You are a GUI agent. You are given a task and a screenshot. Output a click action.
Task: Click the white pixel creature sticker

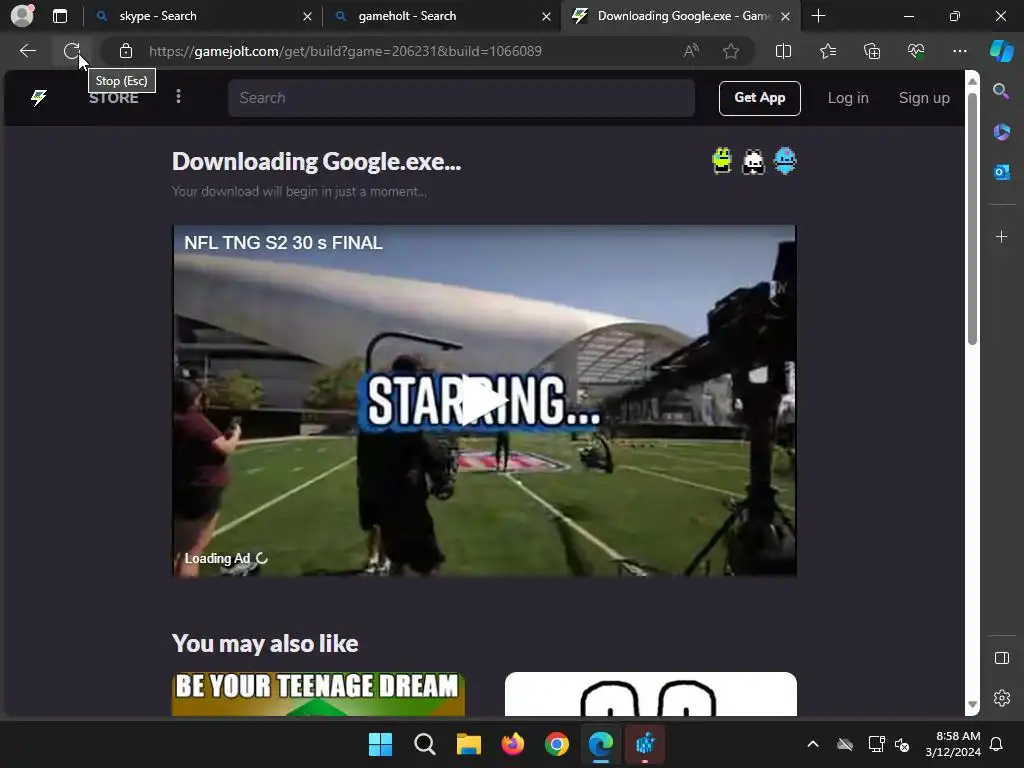[753, 161]
